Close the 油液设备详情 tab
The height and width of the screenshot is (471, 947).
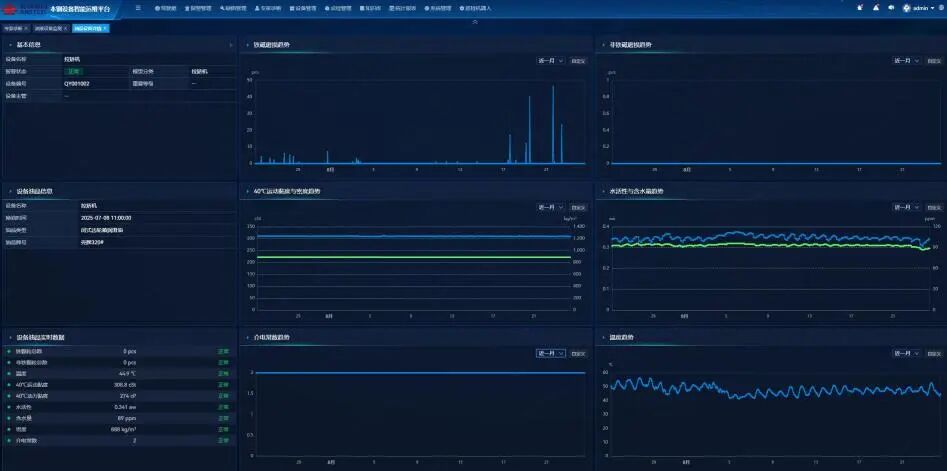pyautogui.click(x=104, y=28)
